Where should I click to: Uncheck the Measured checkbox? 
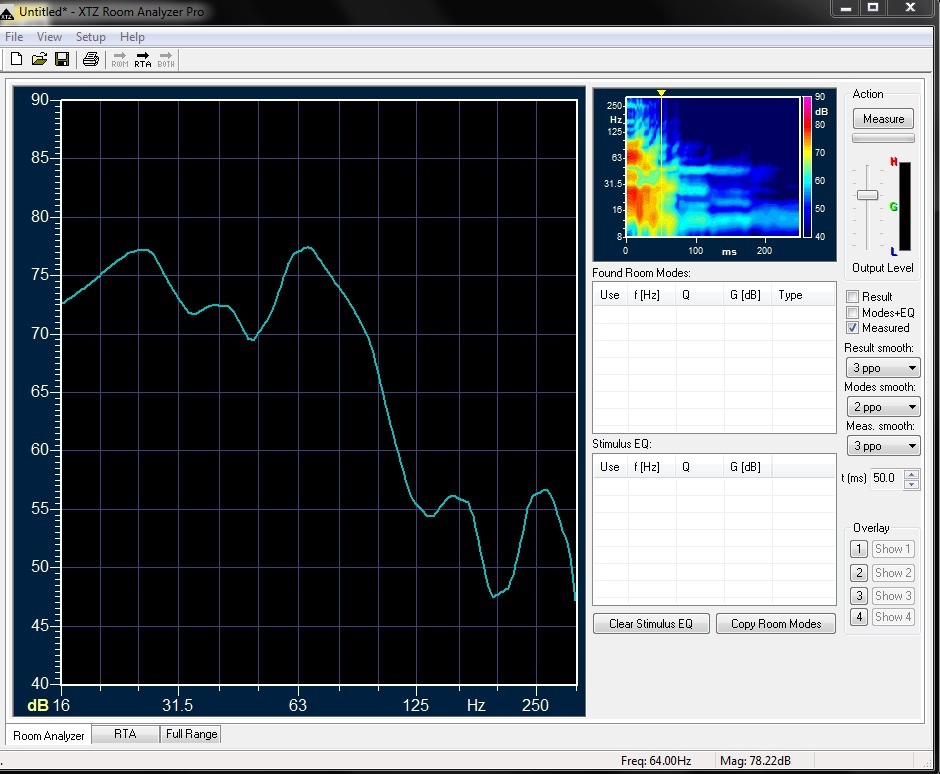852,328
